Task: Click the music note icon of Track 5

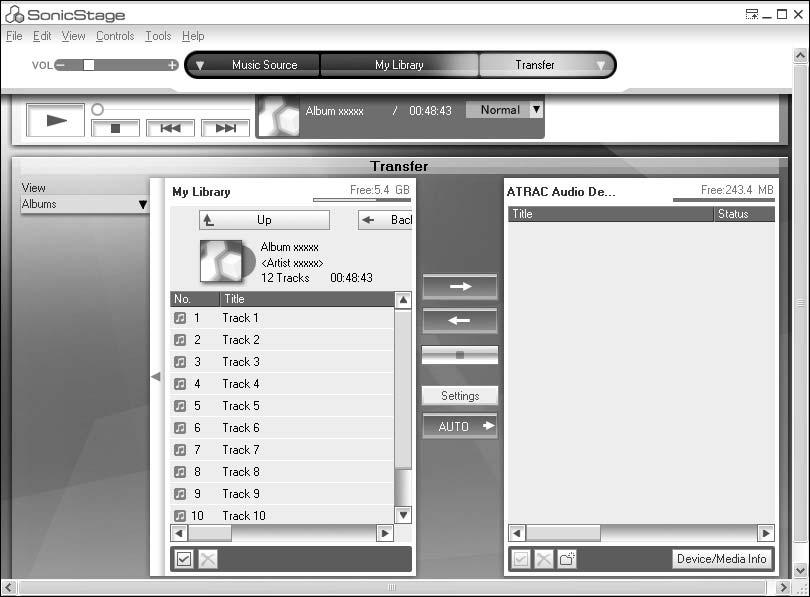Action: pyautogui.click(x=180, y=406)
